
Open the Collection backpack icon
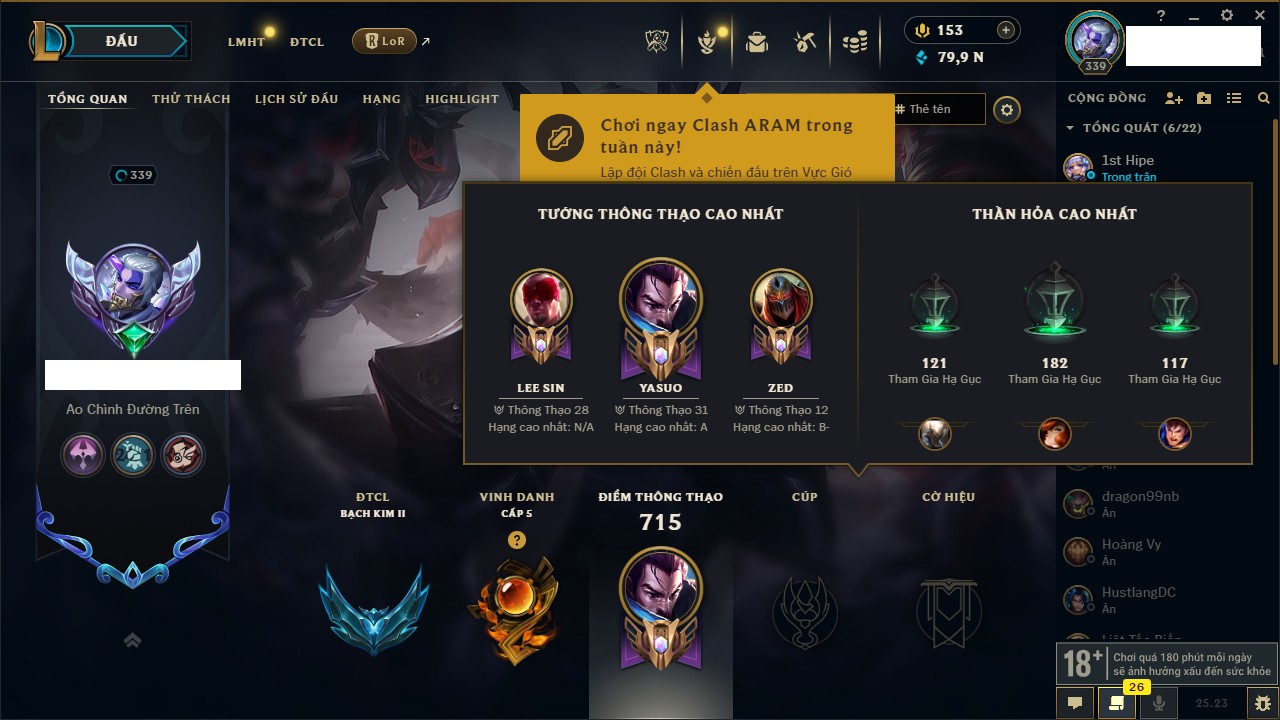tap(757, 42)
